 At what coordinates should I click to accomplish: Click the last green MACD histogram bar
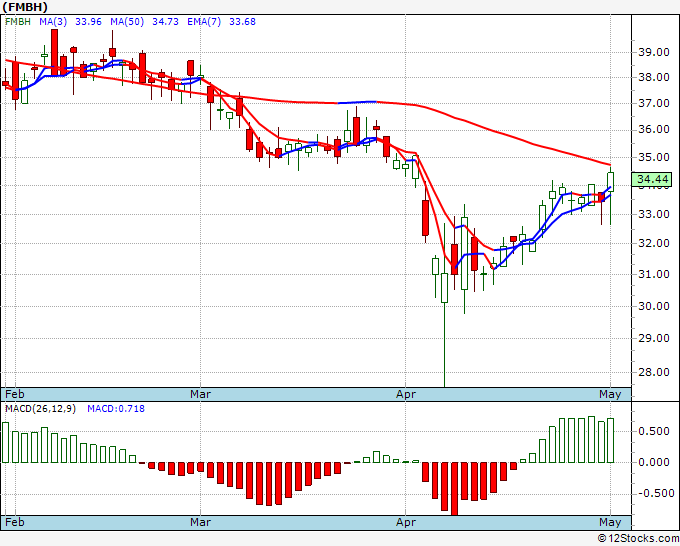(x=611, y=441)
